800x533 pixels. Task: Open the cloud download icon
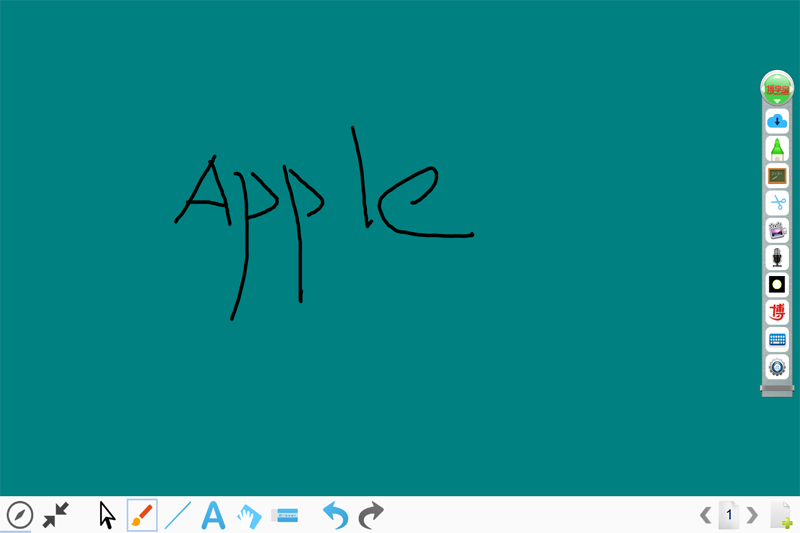pos(777,121)
